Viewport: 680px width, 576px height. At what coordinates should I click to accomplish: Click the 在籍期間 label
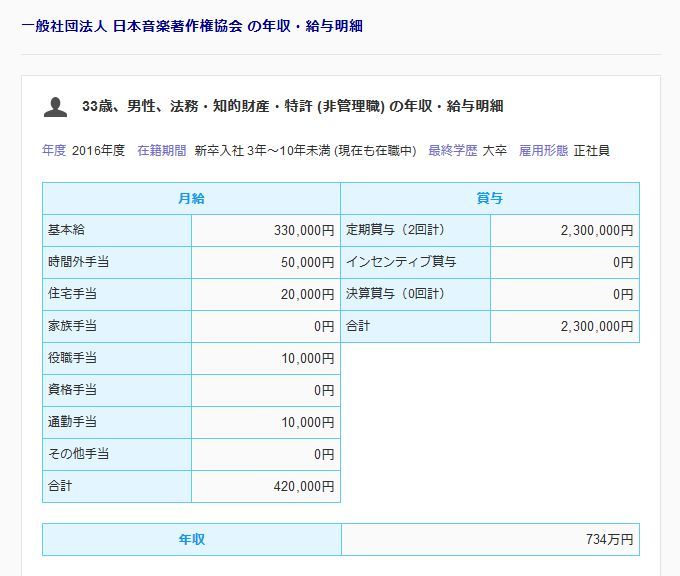coord(161,151)
